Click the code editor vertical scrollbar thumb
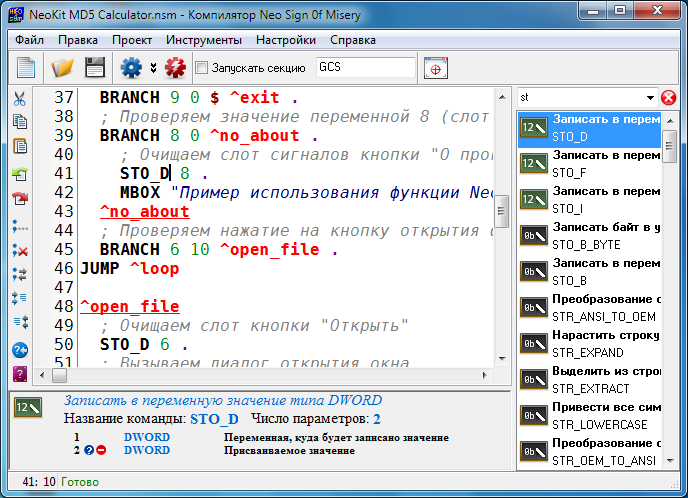Viewport: 688px width, 498px height. [x=502, y=211]
